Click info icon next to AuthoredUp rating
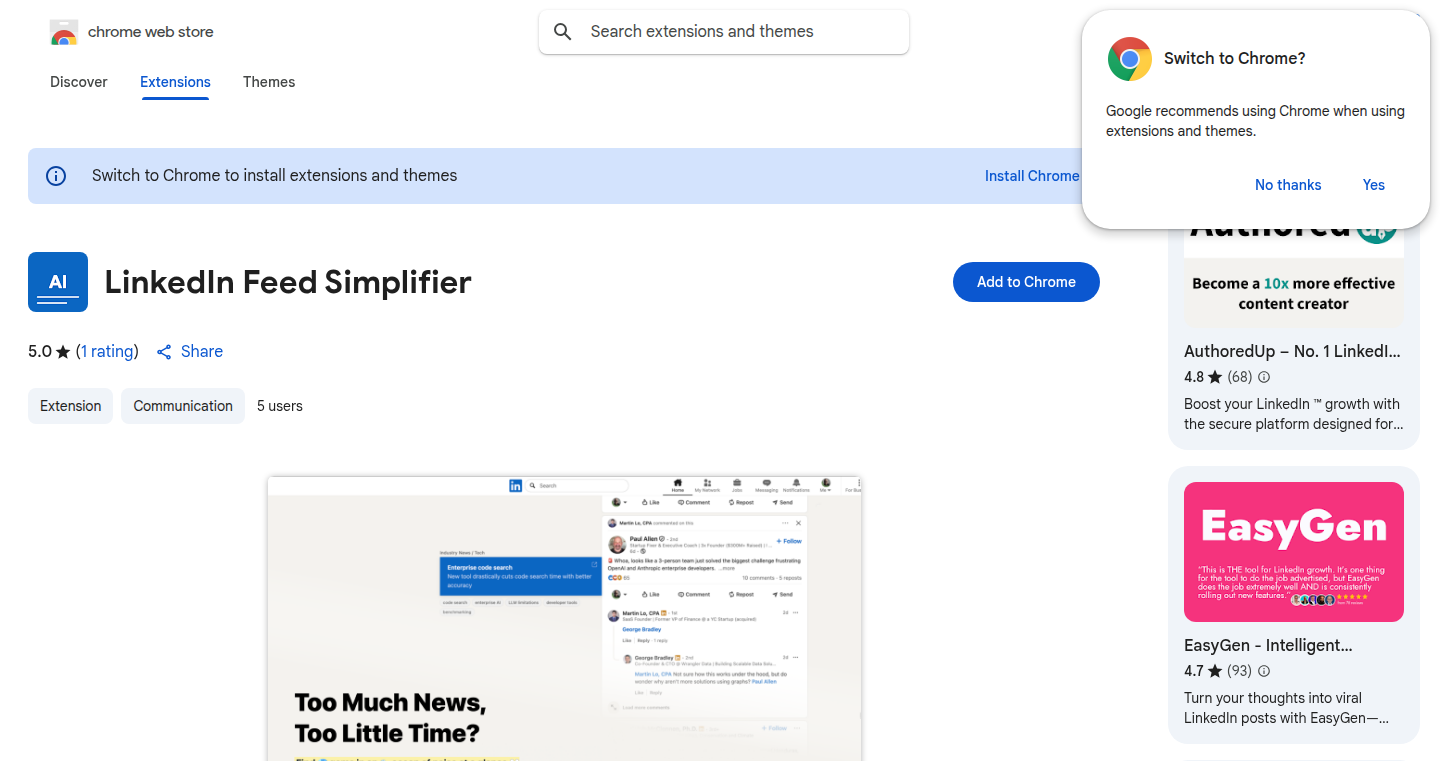The width and height of the screenshot is (1440, 761). [1264, 377]
